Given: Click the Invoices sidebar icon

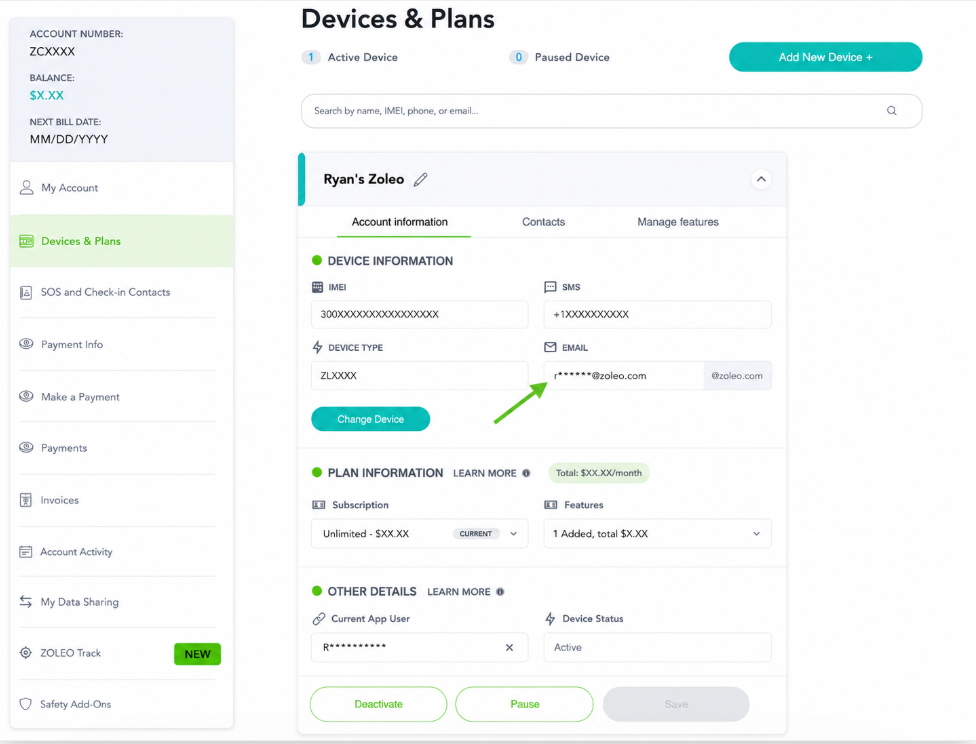Looking at the screenshot, I should (x=26, y=500).
